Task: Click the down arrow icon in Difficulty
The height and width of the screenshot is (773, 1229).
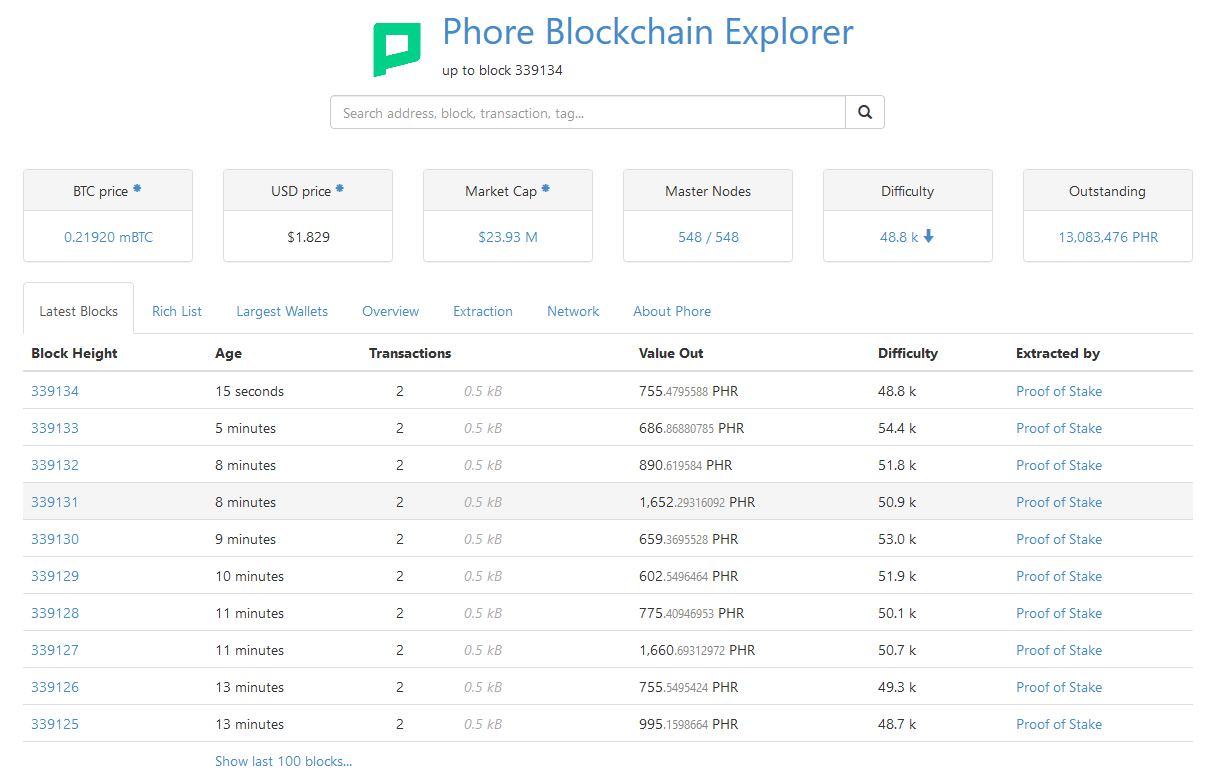Action: (929, 237)
